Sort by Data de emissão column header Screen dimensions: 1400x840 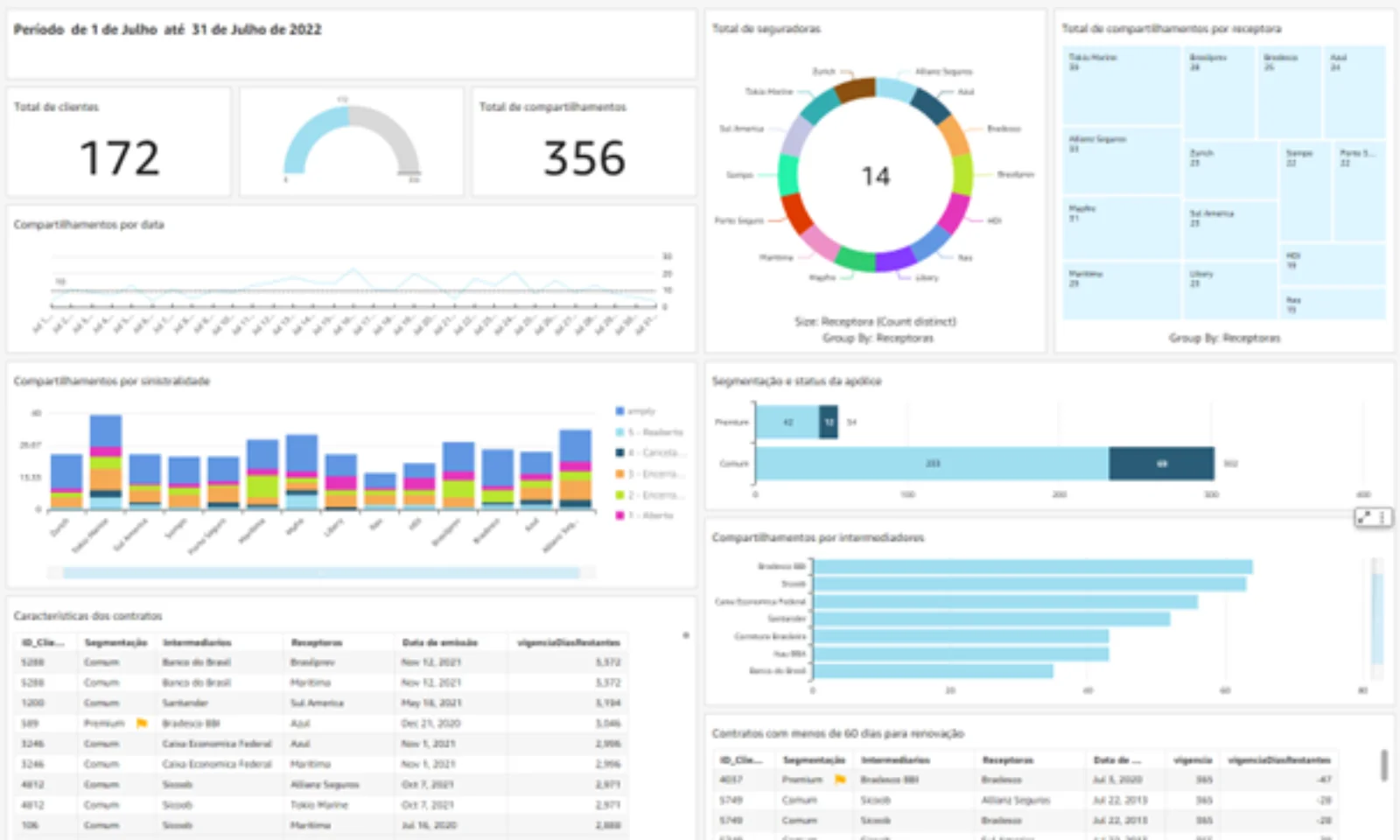[439, 643]
